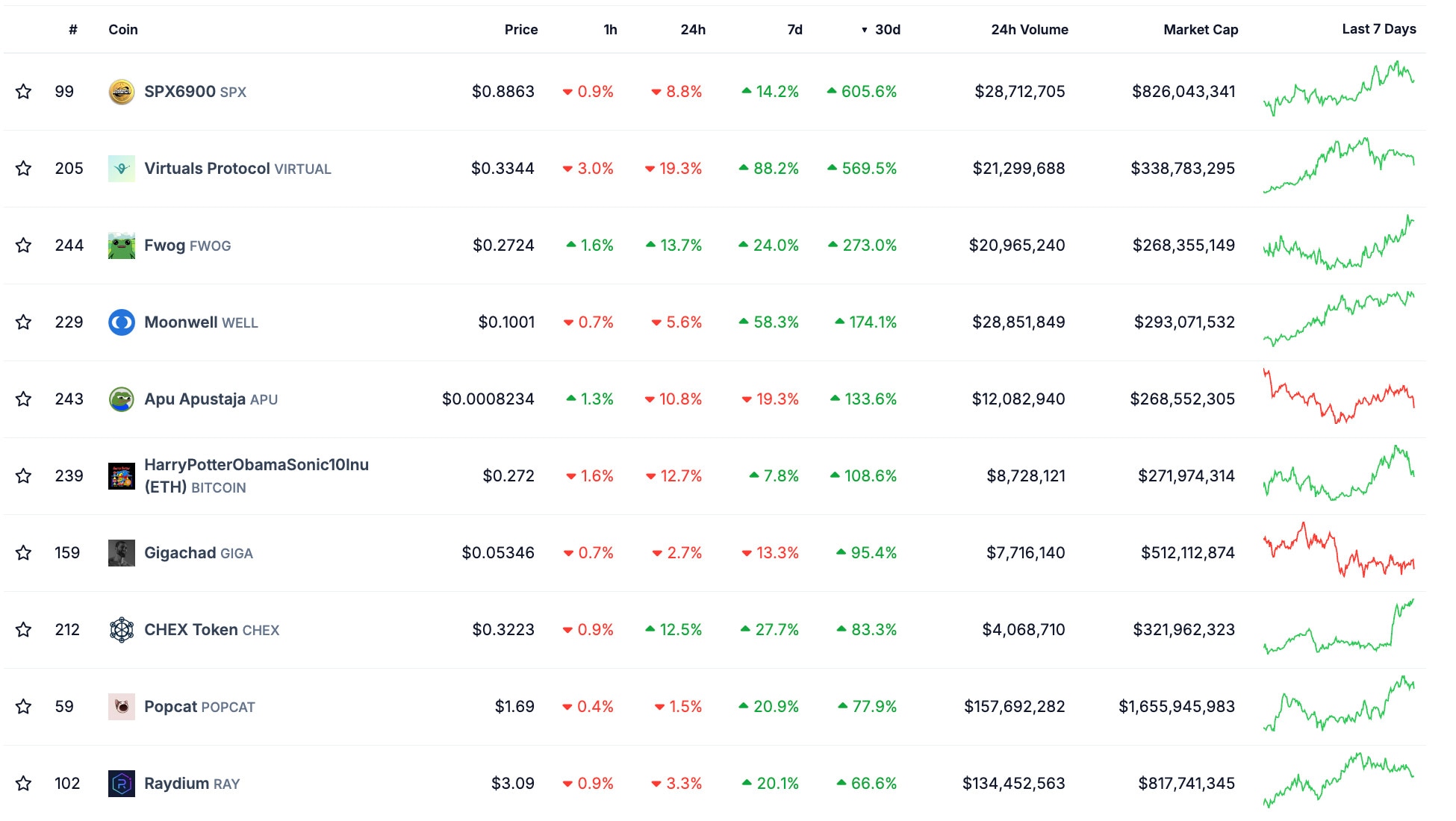Open Apu Apustaja APU details

coord(211,399)
